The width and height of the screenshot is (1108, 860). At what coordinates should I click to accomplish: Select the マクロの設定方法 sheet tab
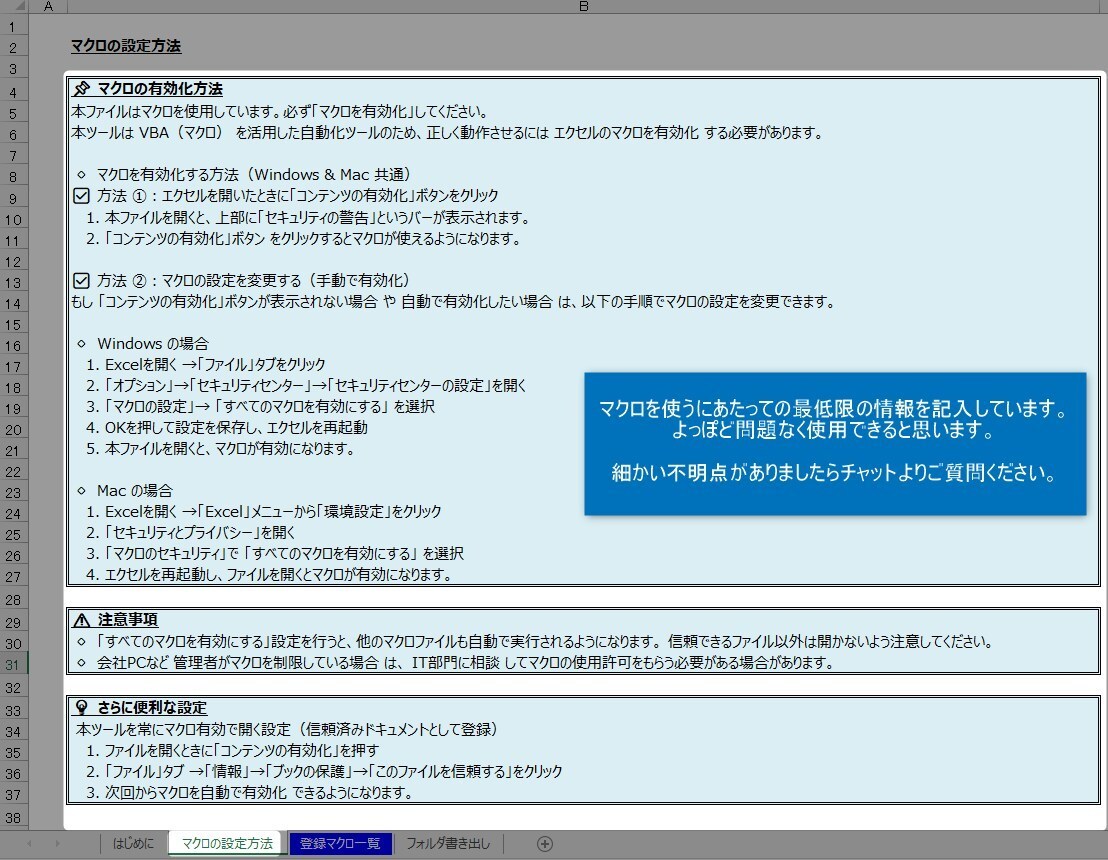point(227,843)
